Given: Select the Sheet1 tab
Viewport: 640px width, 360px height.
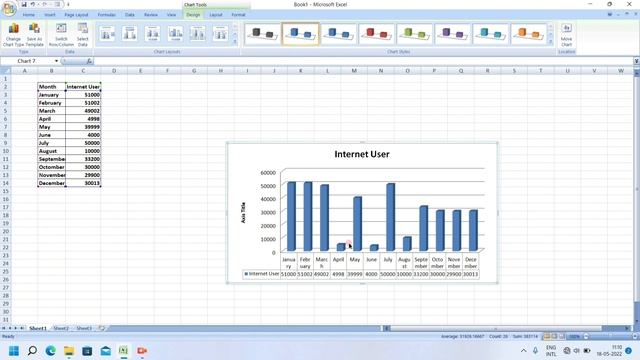Looking at the screenshot, I should tap(38, 329).
